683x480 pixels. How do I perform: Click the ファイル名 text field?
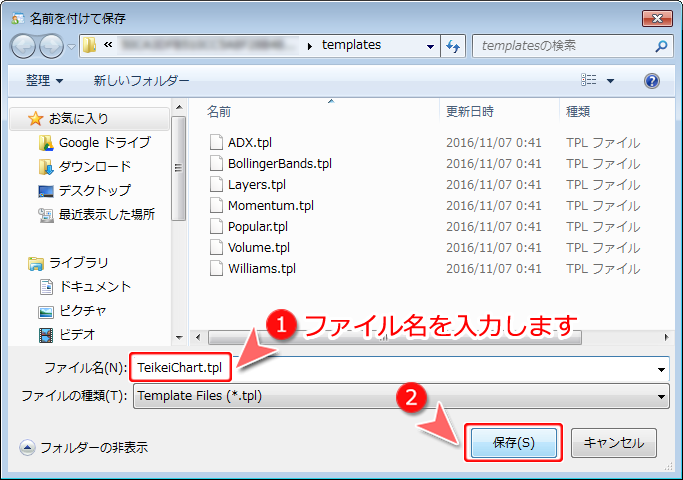[399, 368]
